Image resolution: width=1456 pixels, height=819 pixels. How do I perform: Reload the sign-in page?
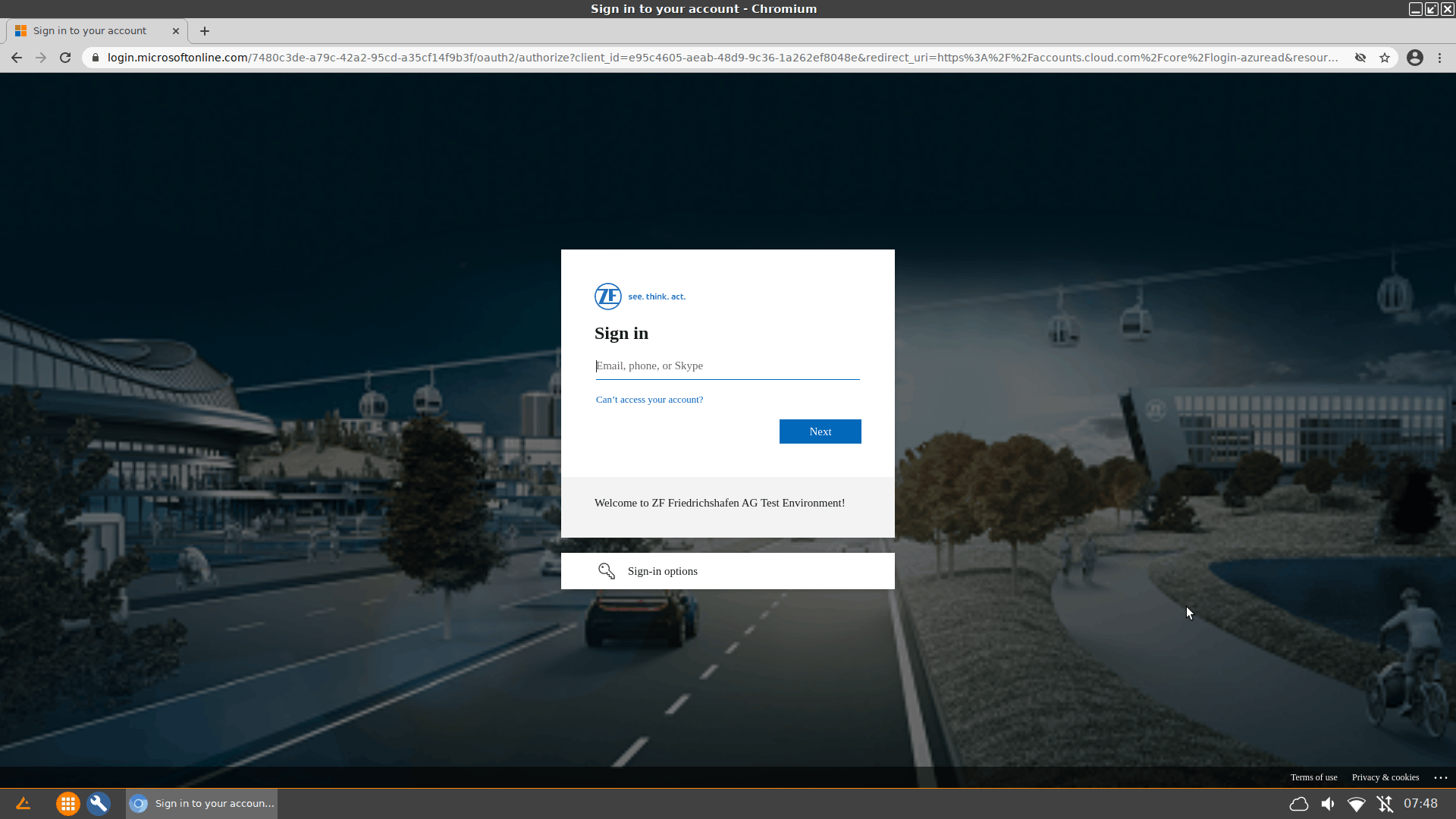pyautogui.click(x=65, y=58)
